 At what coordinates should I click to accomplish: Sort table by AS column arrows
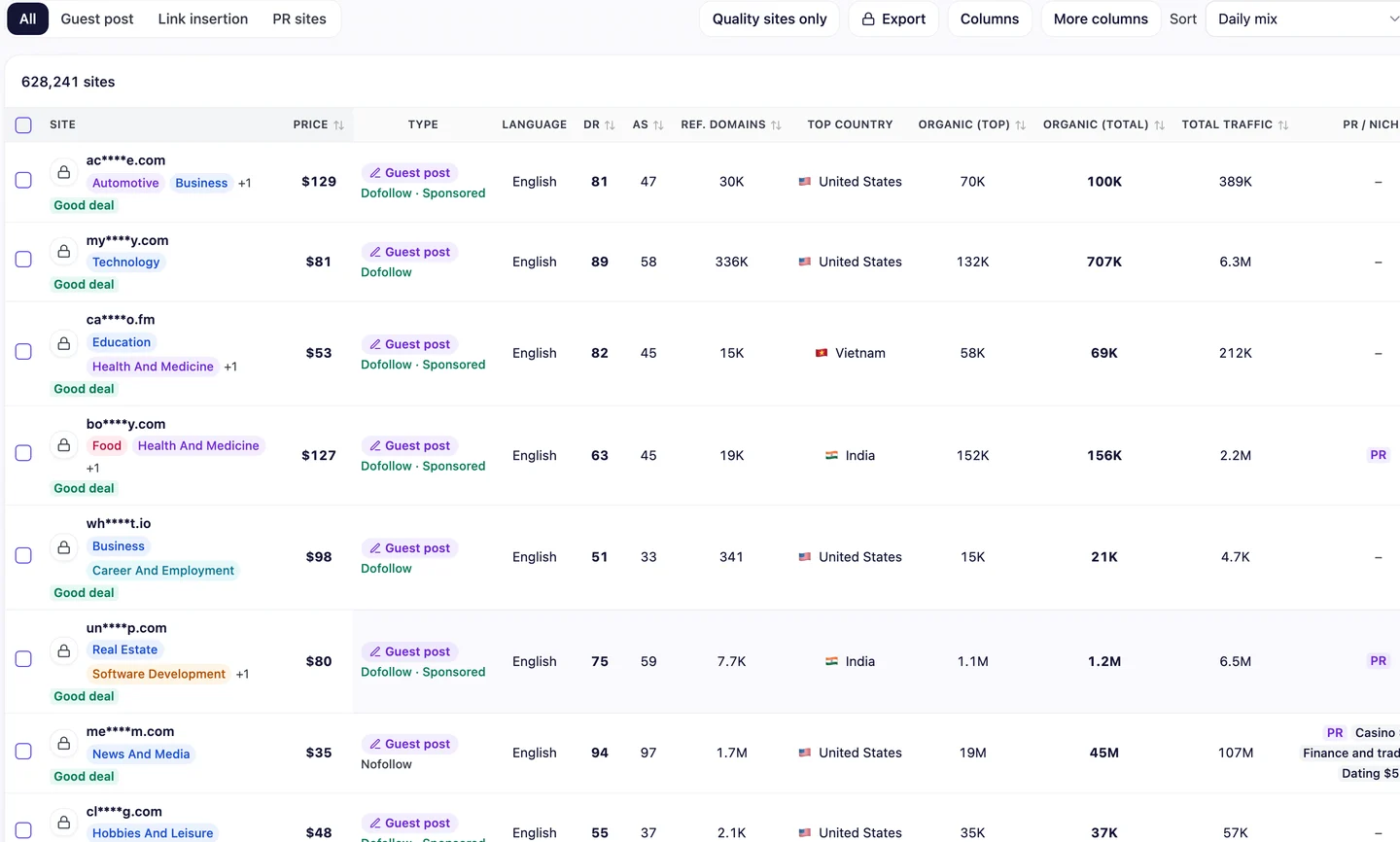pos(658,125)
